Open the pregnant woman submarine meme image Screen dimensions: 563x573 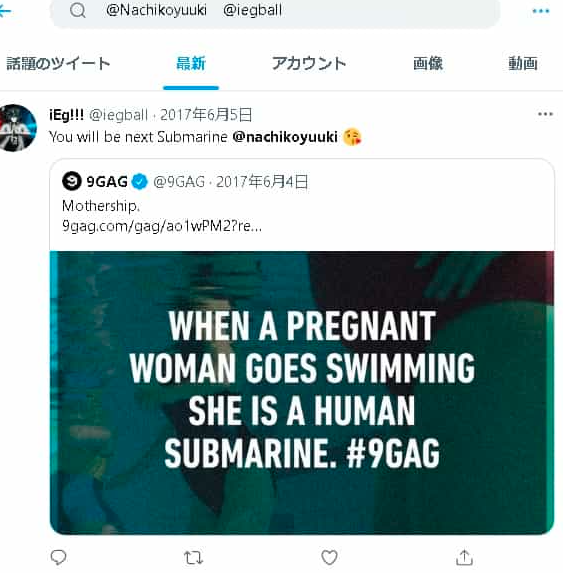(302, 393)
